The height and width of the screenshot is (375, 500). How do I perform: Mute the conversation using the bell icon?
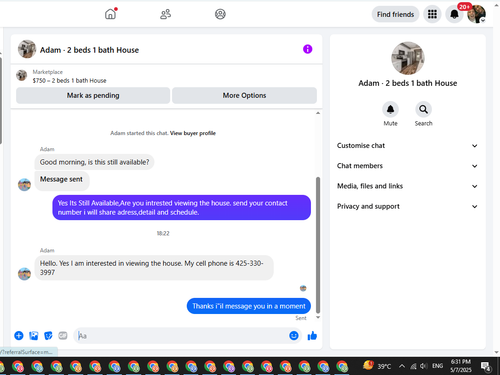390,109
